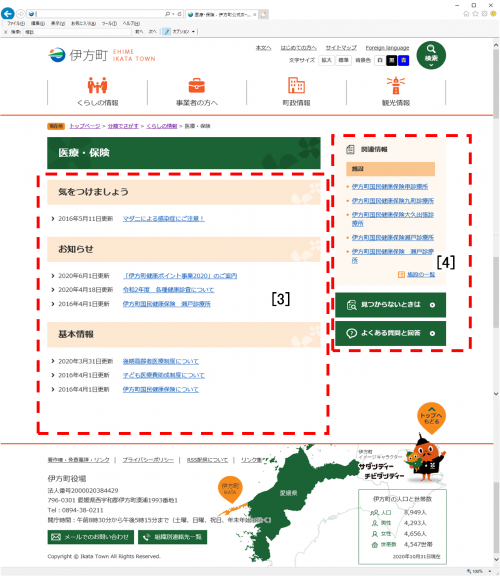Open the green round 検索 search button
The height and width of the screenshot is (576, 500).
(x=431, y=55)
